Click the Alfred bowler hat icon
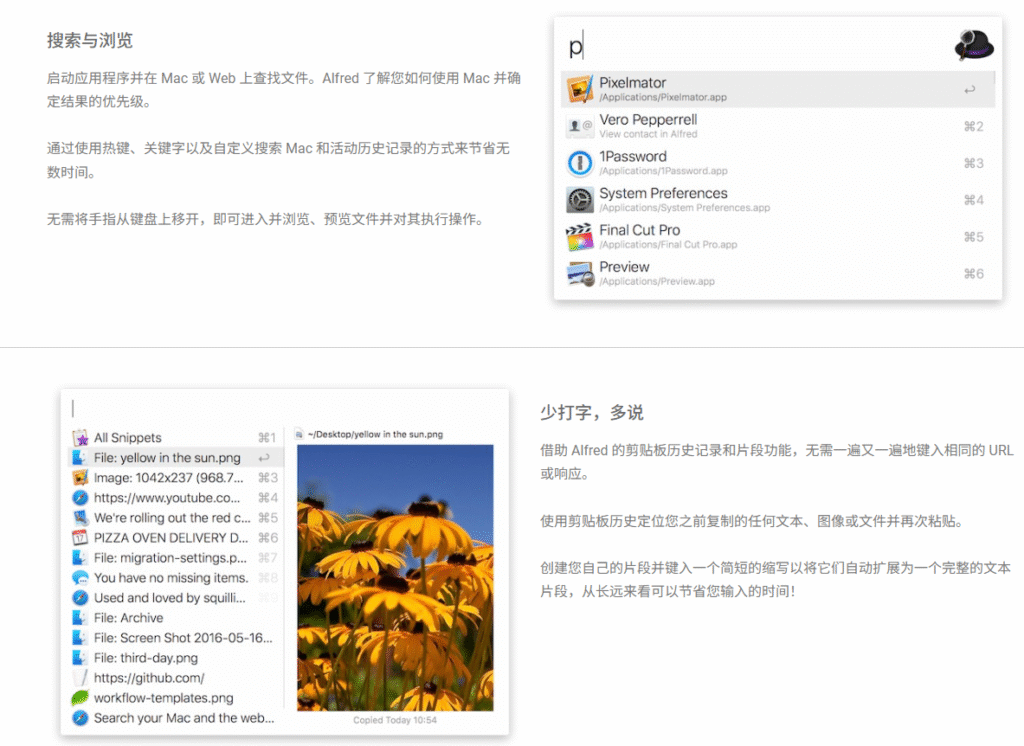 pos(973,44)
